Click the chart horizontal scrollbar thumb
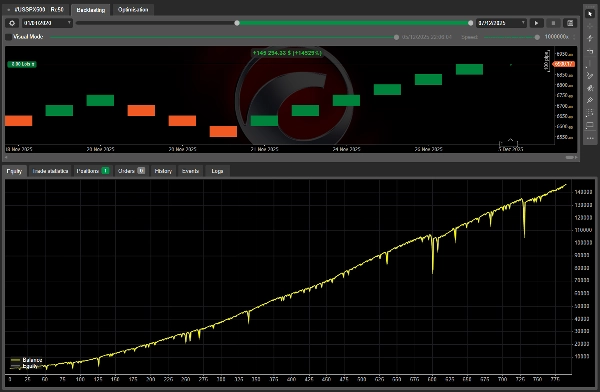This screenshot has height=392, width=600. [x=570, y=157]
